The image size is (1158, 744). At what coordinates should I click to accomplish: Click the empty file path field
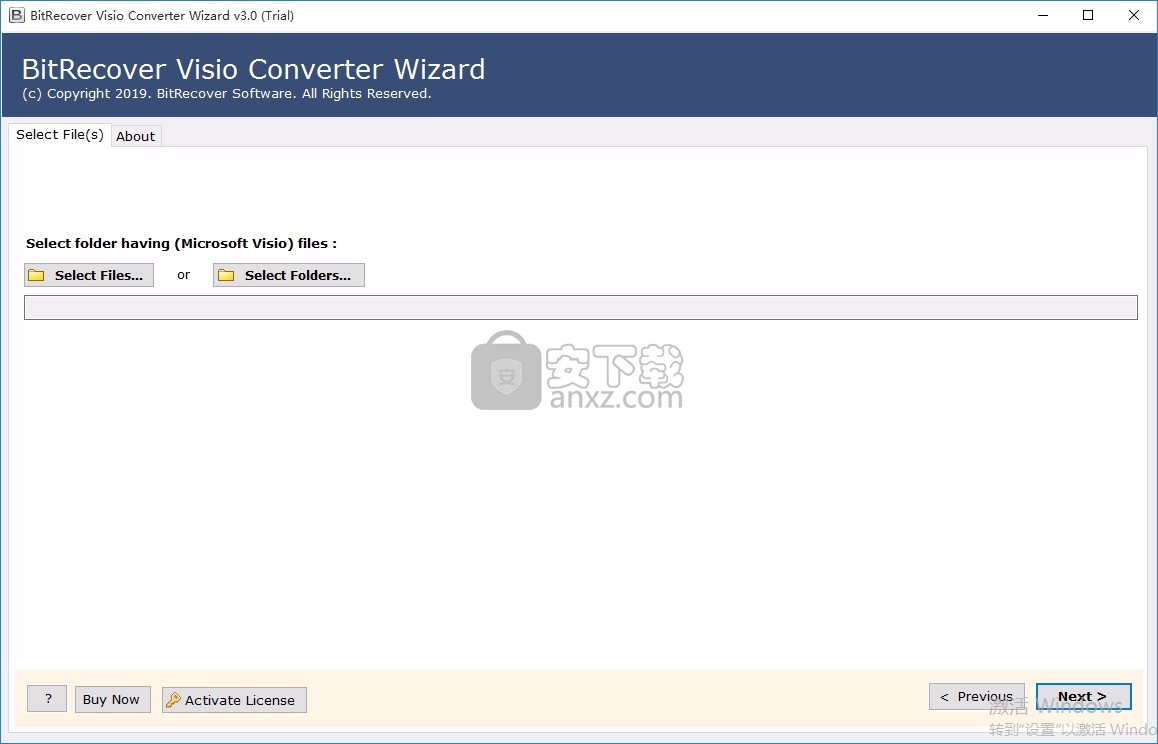[x=580, y=307]
